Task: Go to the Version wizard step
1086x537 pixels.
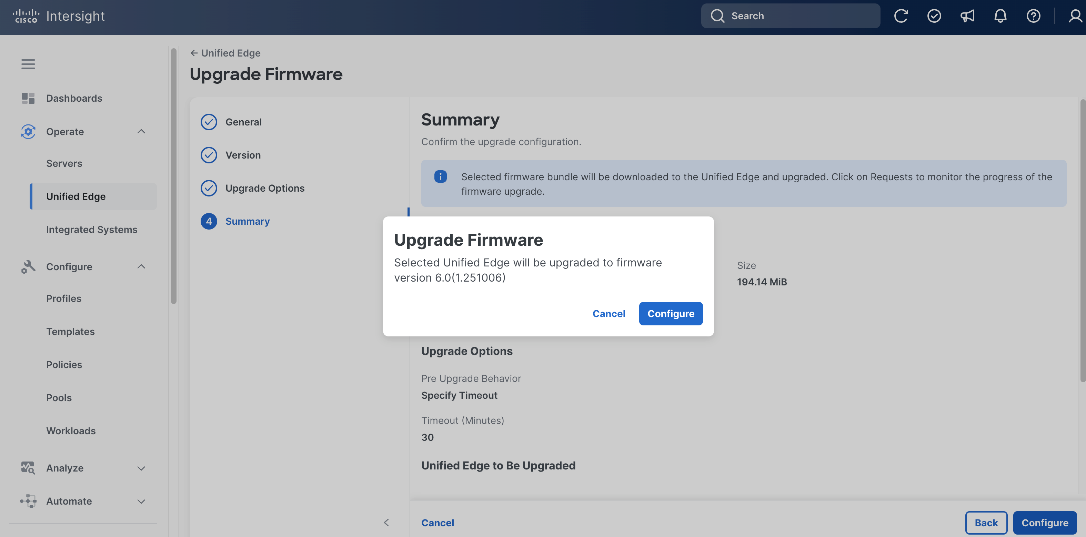Action: point(243,155)
